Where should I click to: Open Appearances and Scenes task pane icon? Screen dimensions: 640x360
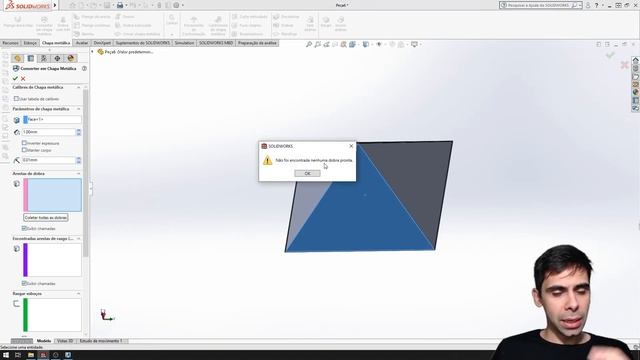tap(636, 92)
